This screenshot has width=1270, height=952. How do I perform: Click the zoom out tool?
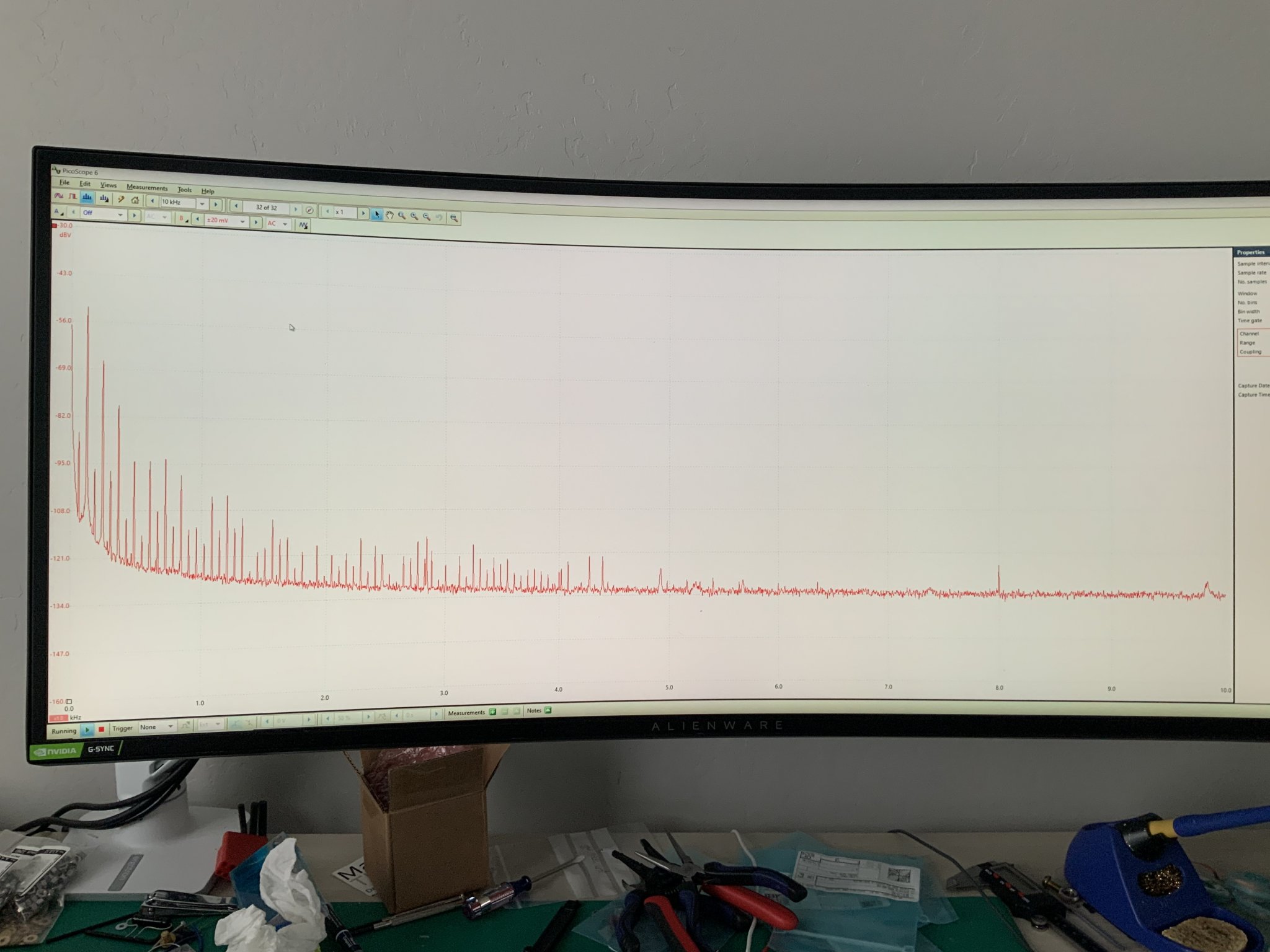click(427, 217)
